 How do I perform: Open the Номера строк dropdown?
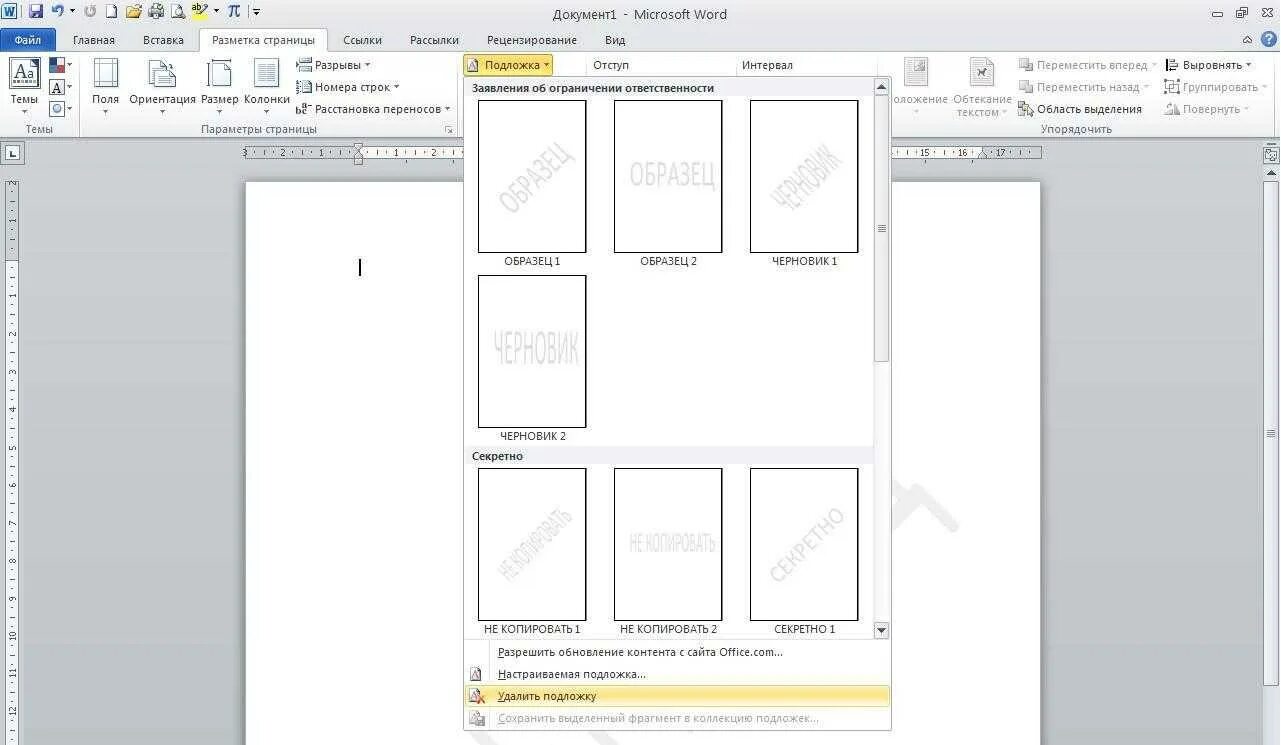click(348, 87)
